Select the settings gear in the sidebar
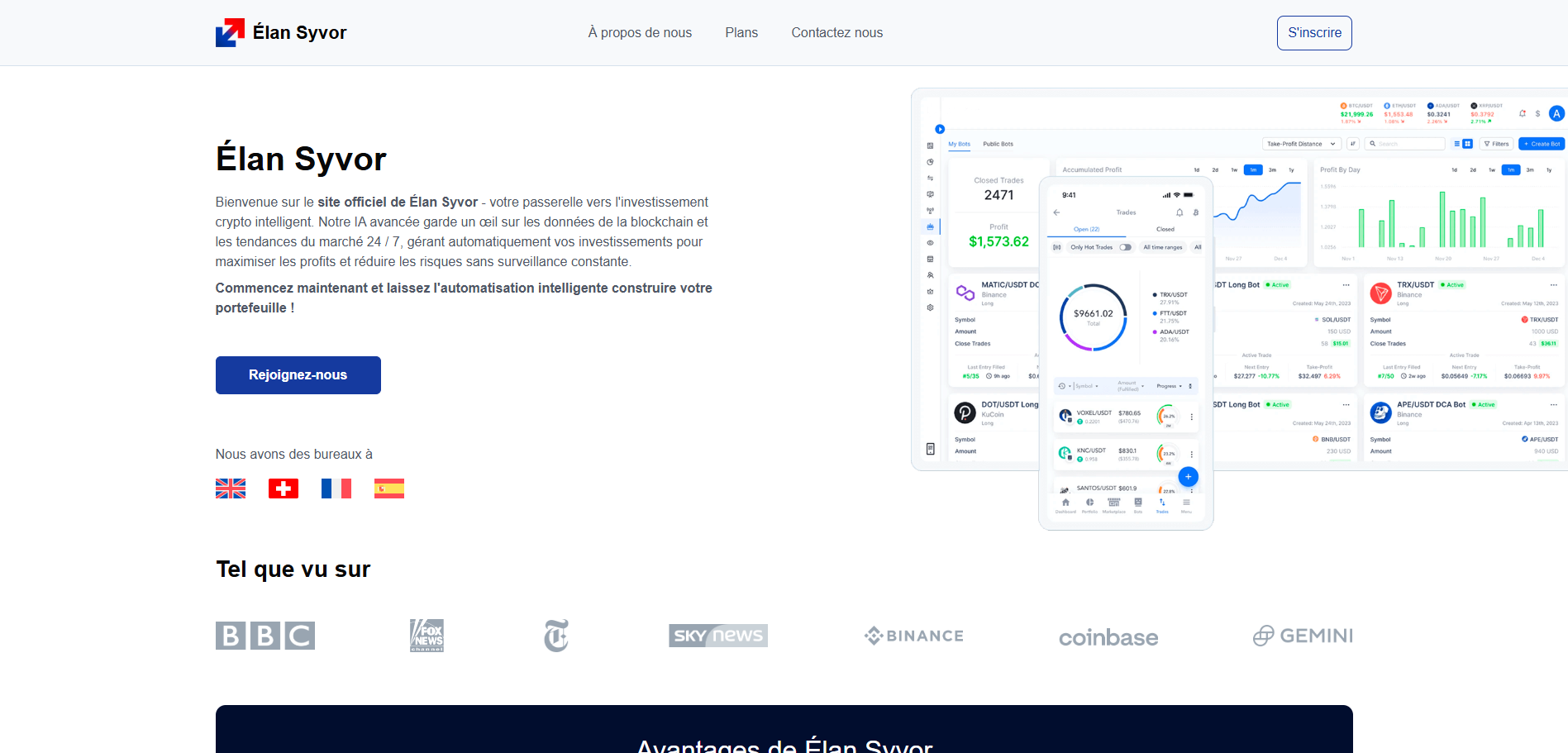Image resolution: width=1568 pixels, height=753 pixels. (929, 306)
